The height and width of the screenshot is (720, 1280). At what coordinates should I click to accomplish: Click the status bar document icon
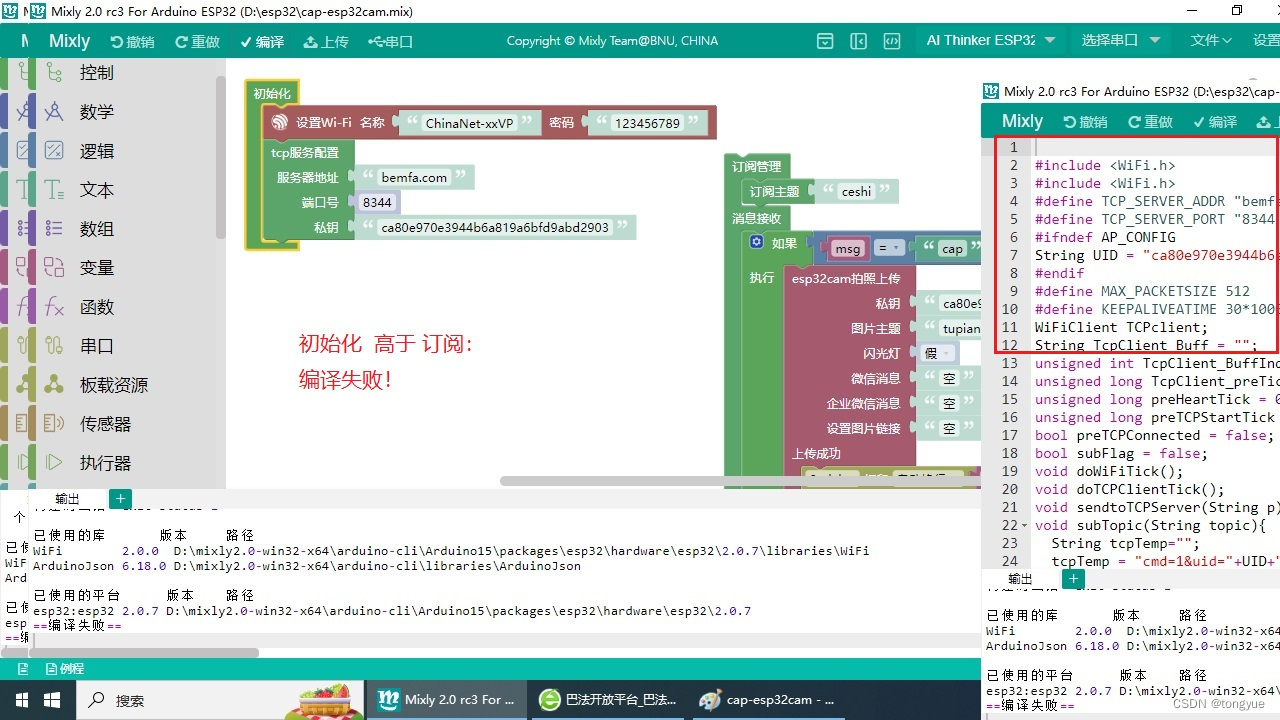(x=22, y=669)
